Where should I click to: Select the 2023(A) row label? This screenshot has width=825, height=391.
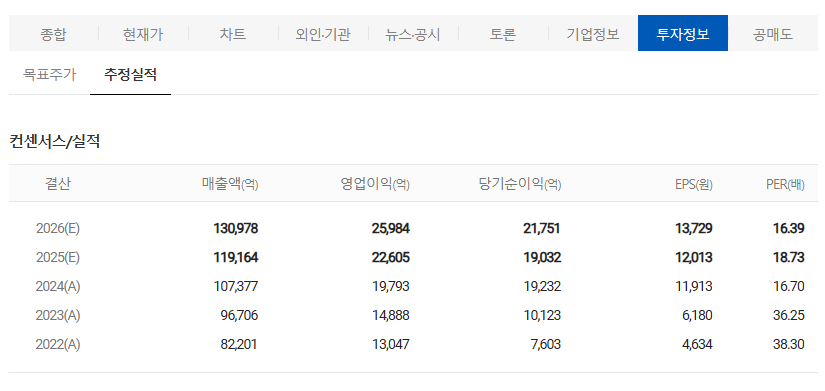[x=58, y=315]
